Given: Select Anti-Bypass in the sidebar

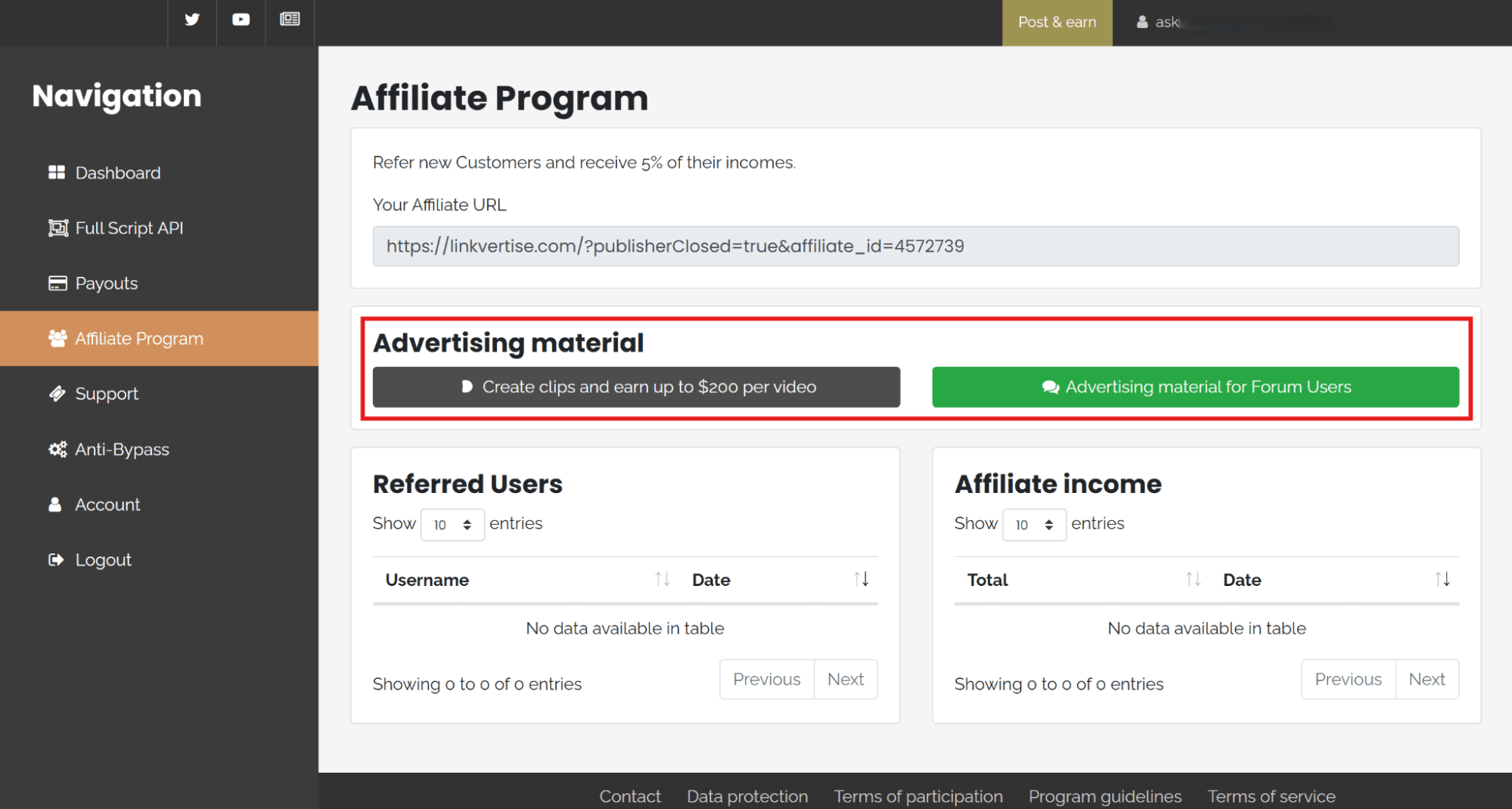Looking at the screenshot, I should 121,449.
